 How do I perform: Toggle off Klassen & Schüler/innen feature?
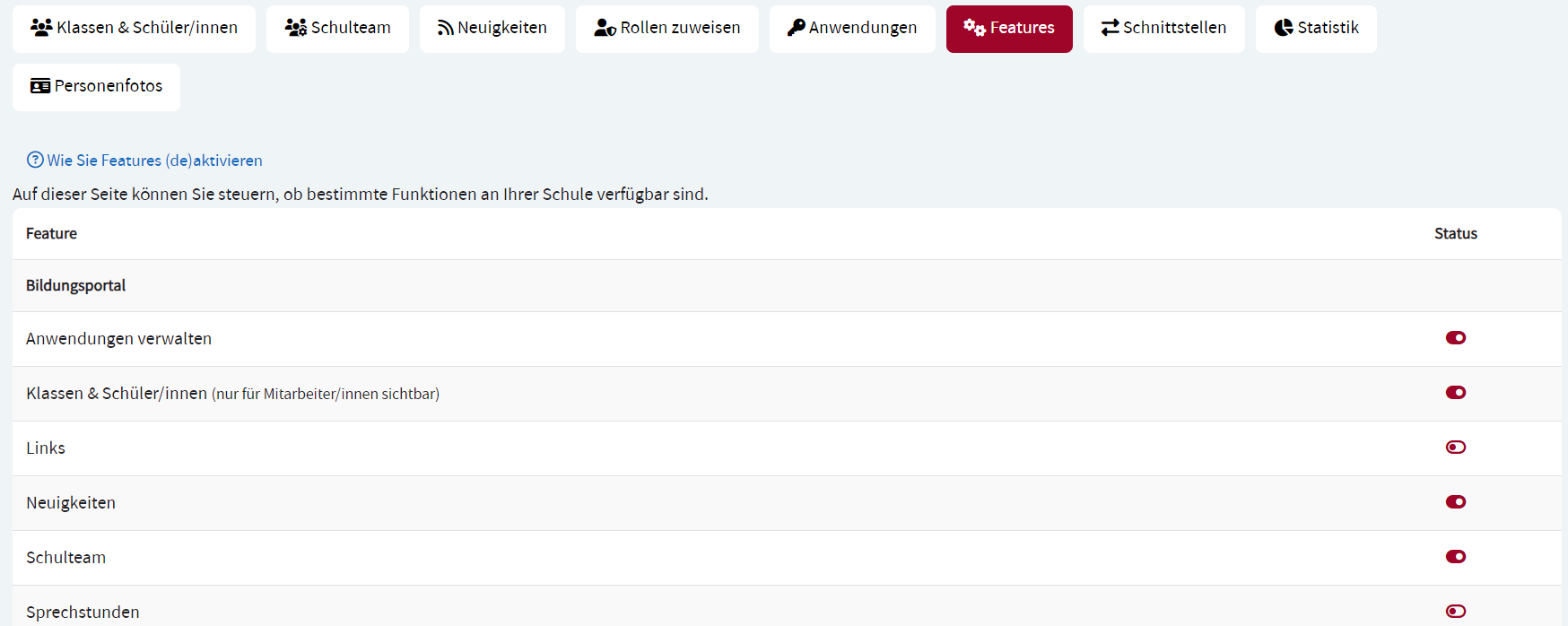click(x=1455, y=393)
